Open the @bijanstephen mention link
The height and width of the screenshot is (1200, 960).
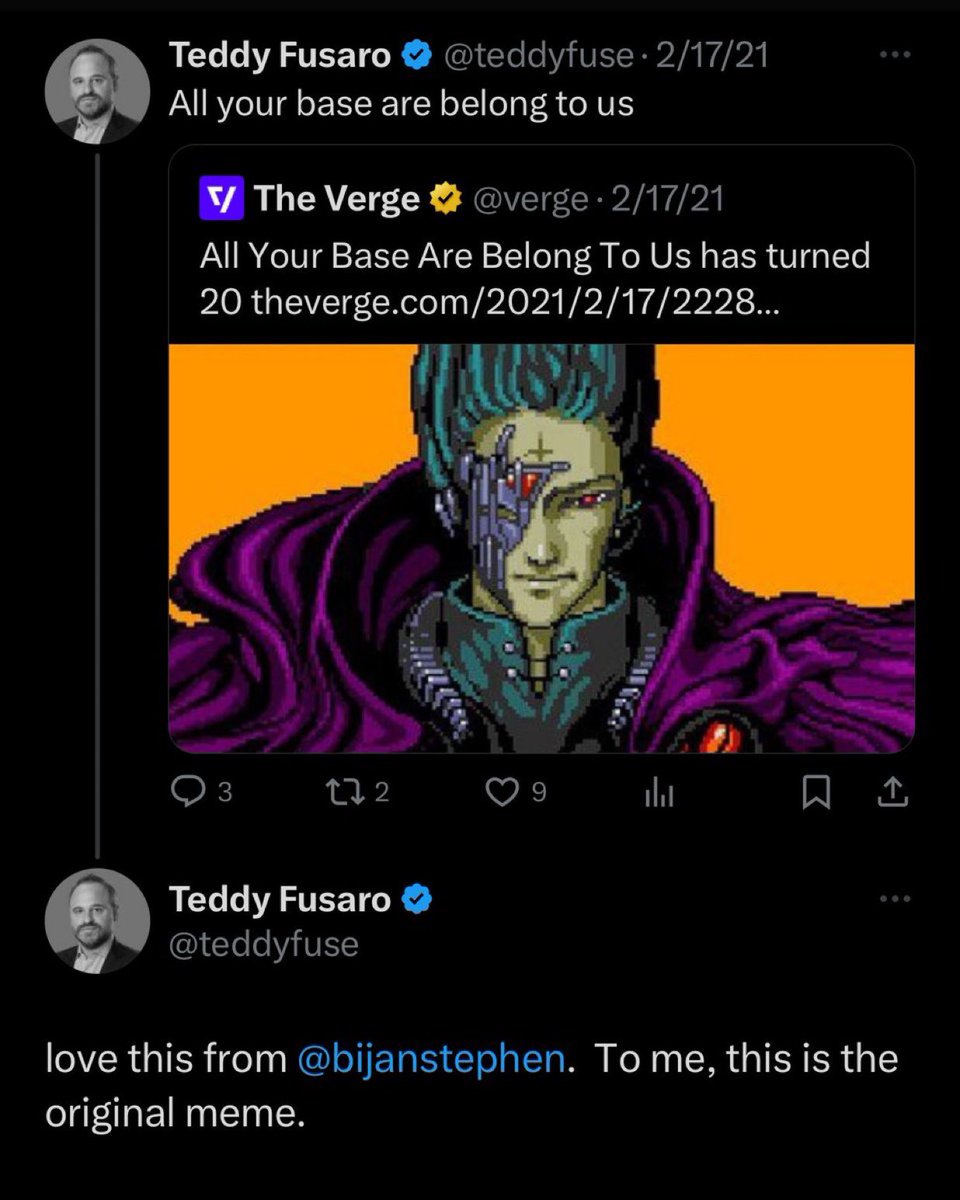point(432,1059)
